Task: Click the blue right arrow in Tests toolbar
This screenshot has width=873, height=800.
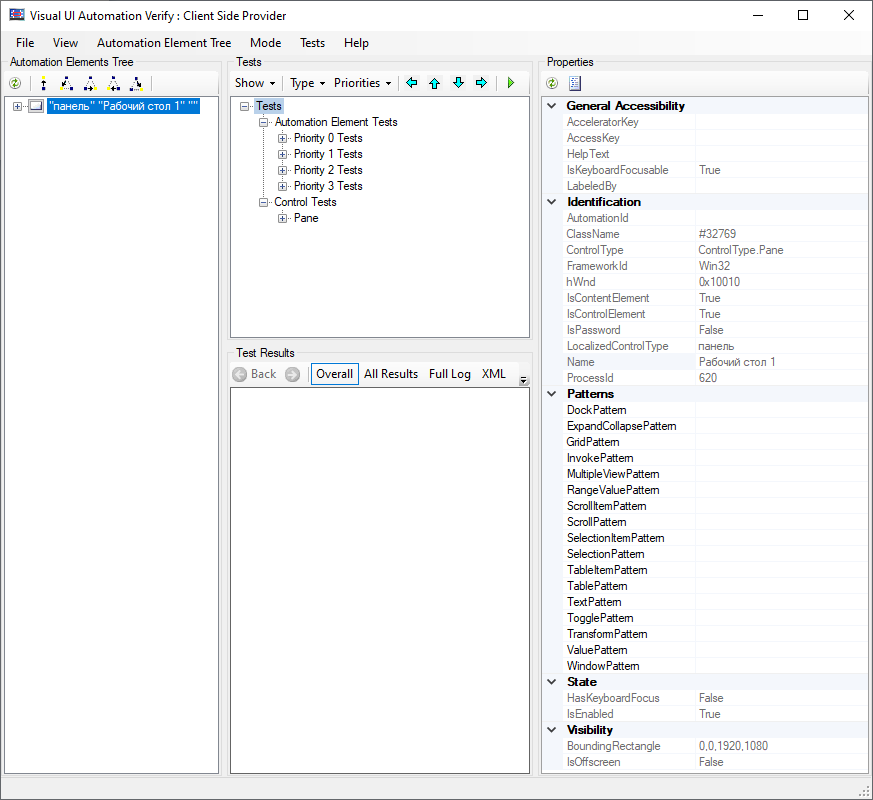Action: pyautogui.click(x=481, y=83)
